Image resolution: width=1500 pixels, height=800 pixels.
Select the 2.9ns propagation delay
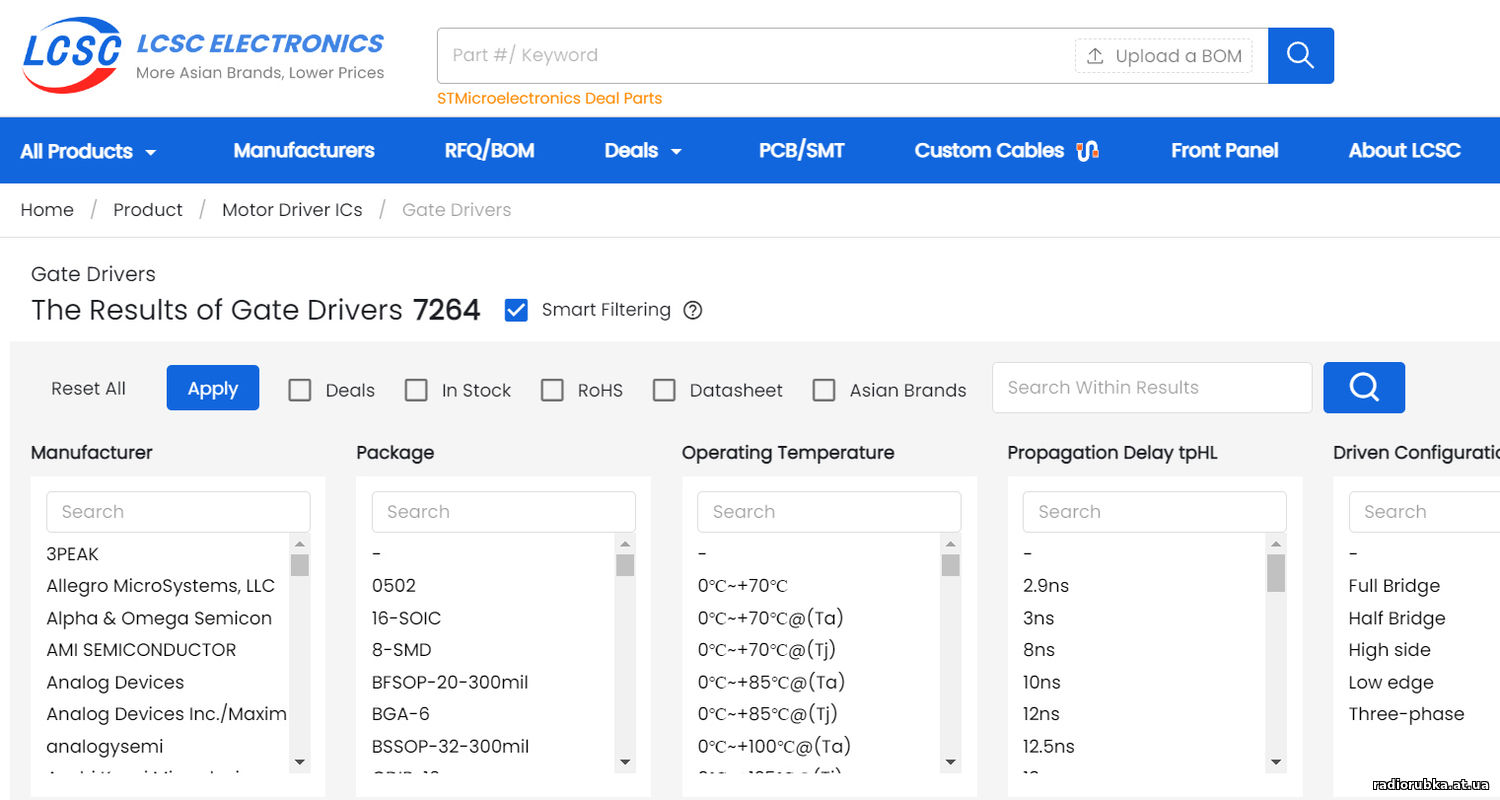coord(1046,586)
